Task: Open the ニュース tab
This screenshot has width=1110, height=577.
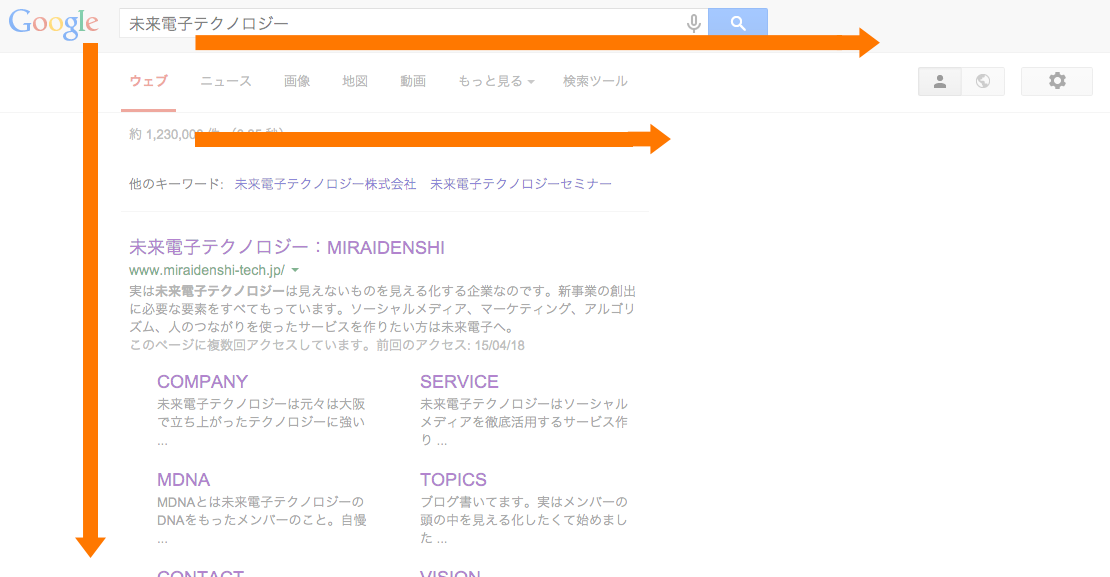Action: point(226,81)
